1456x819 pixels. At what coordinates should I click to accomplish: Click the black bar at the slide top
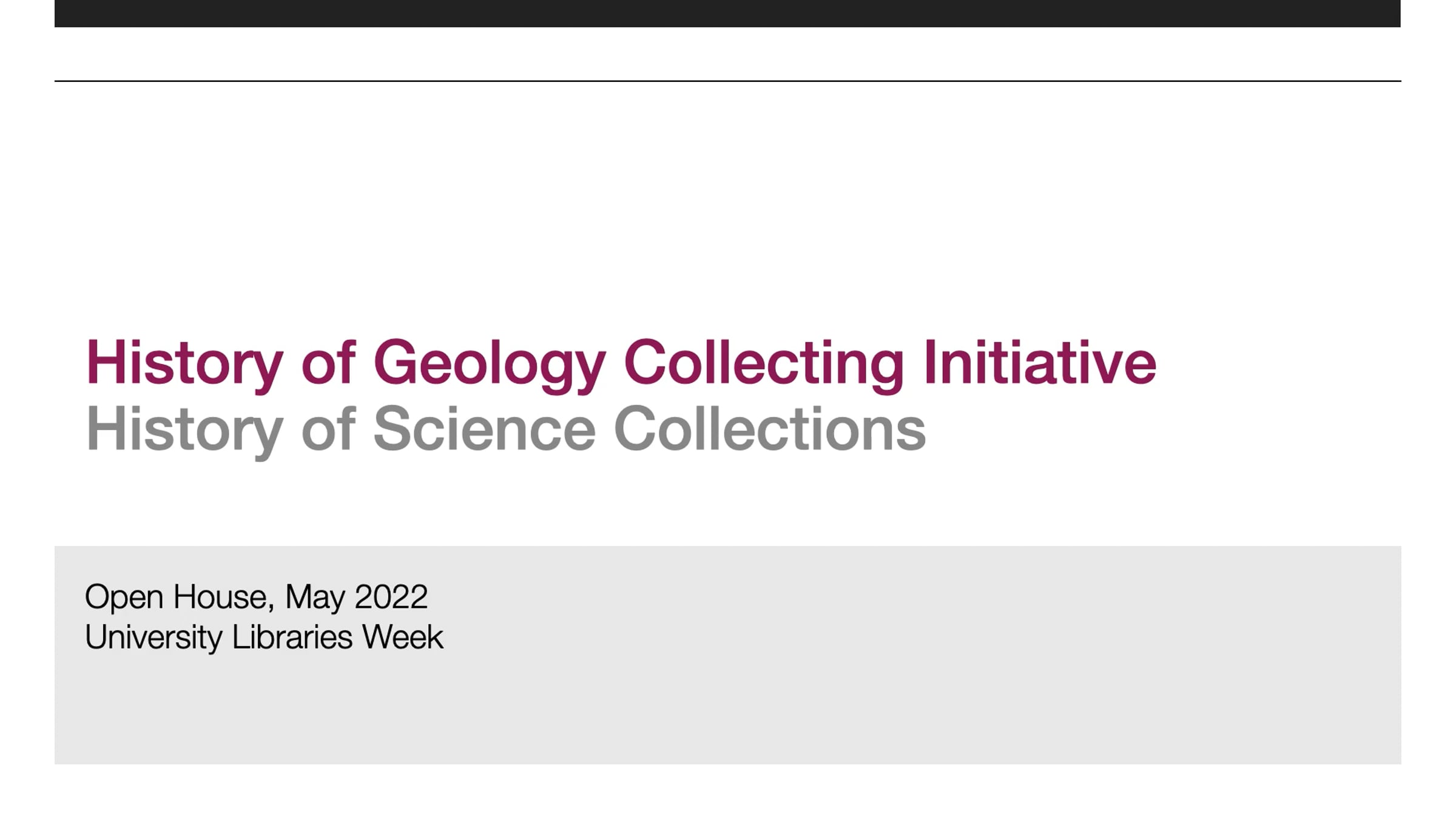(x=727, y=13)
